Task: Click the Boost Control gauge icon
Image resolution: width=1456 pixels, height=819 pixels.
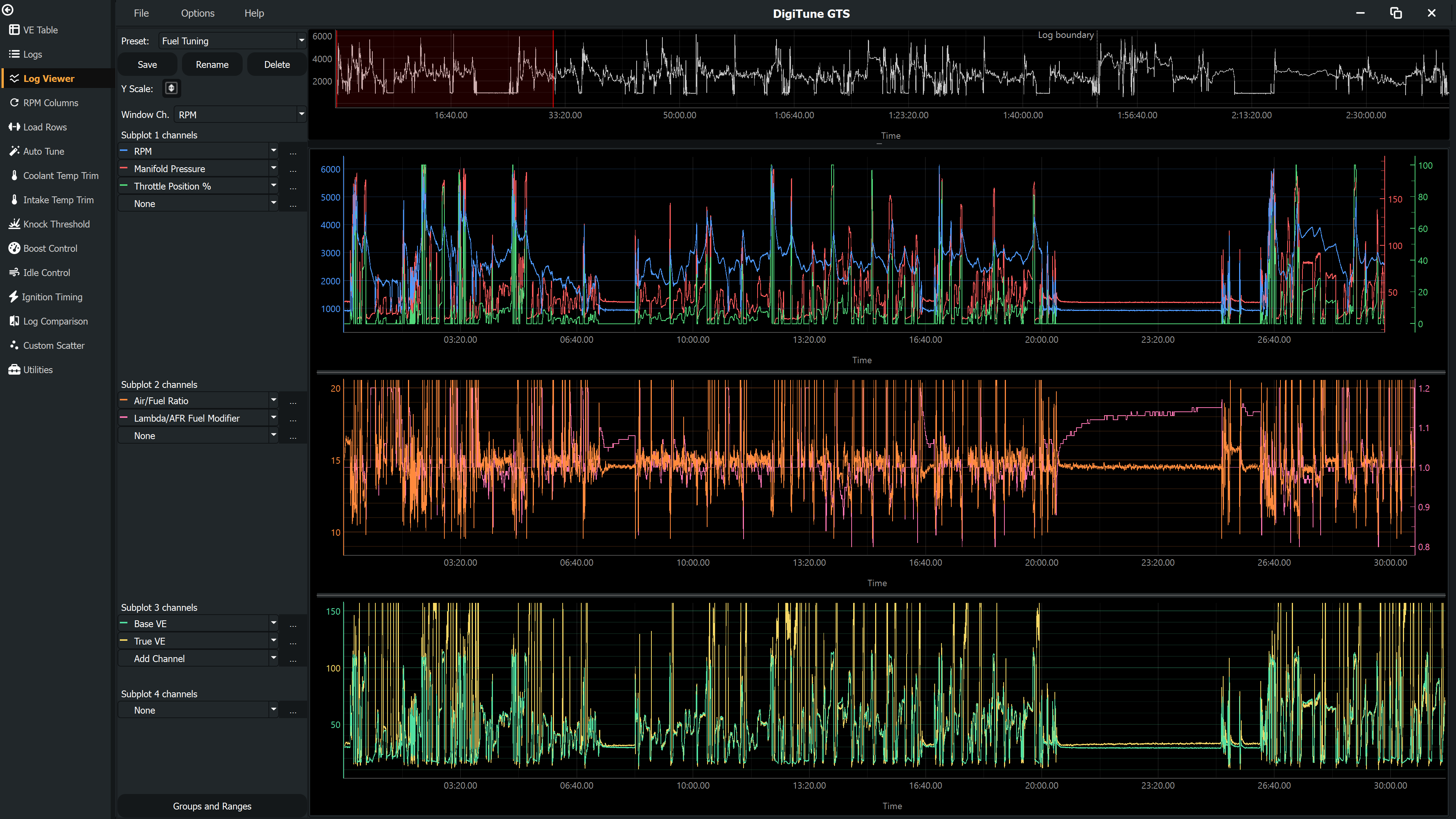Action: point(14,249)
